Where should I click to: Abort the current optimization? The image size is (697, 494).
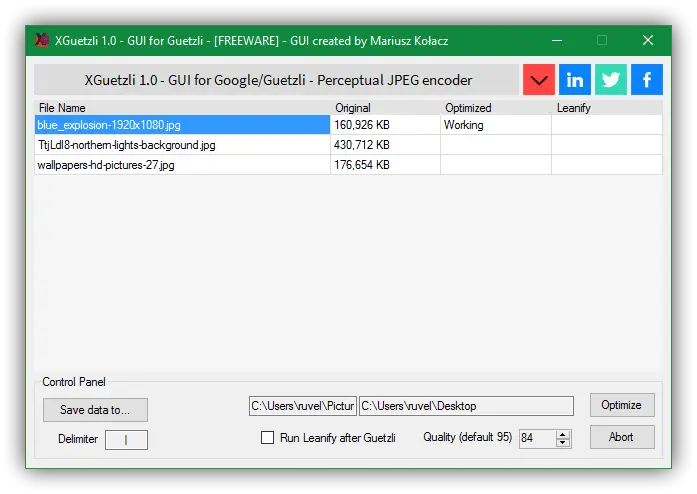click(622, 437)
